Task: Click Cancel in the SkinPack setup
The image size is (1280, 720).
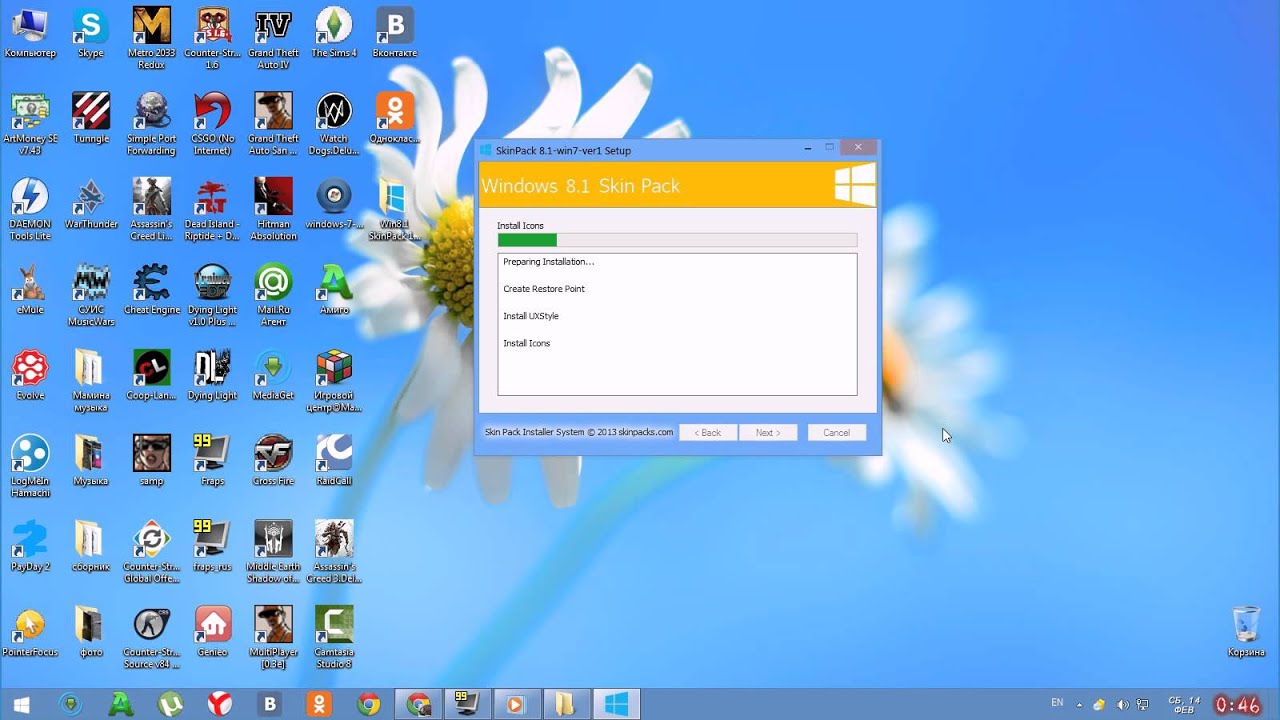Action: click(x=836, y=433)
